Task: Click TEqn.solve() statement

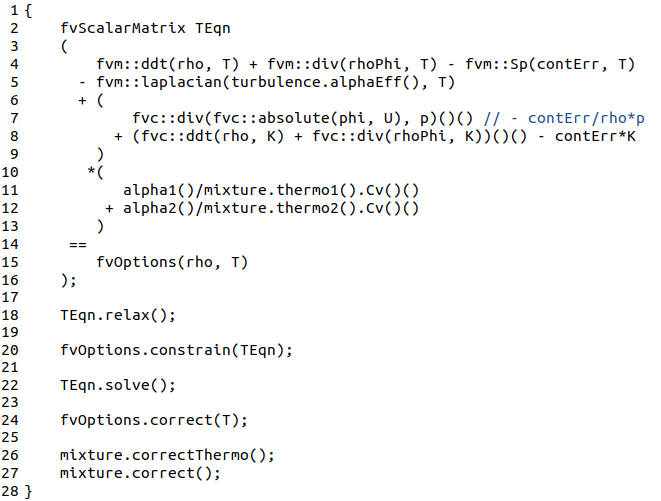Action: pos(118,385)
